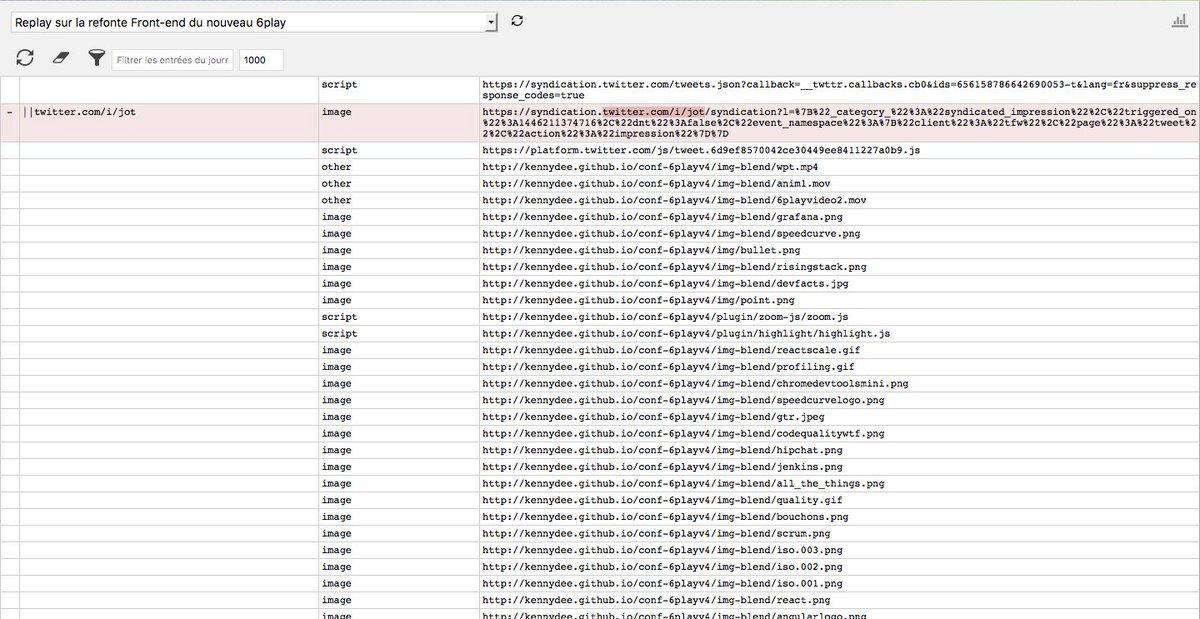Screen dimensions: 1200x619
Task: Click 'script' type cell in zoom.js row
Action: tap(398, 317)
